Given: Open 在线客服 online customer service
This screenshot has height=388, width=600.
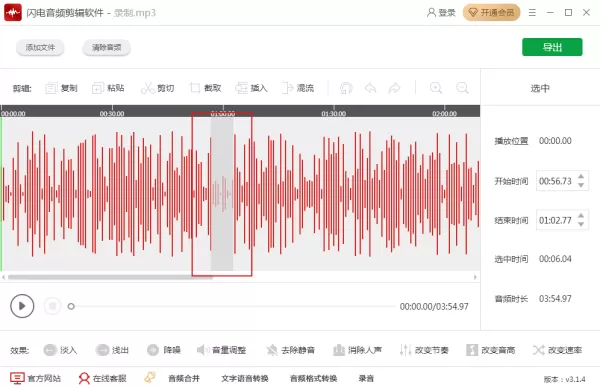Looking at the screenshot, I should [102, 378].
